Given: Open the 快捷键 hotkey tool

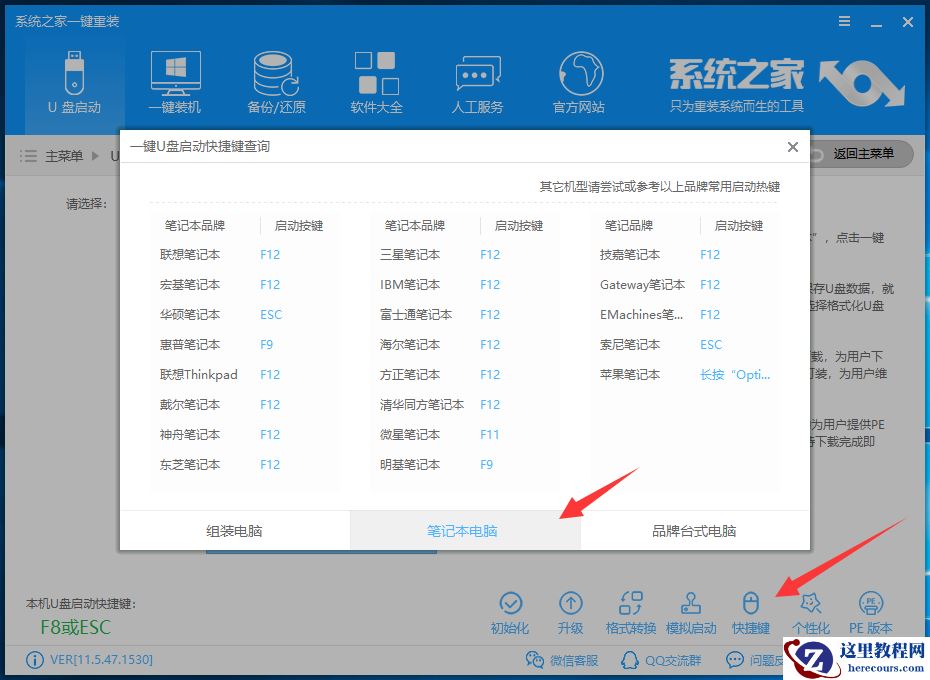Looking at the screenshot, I should pyautogui.click(x=751, y=610).
